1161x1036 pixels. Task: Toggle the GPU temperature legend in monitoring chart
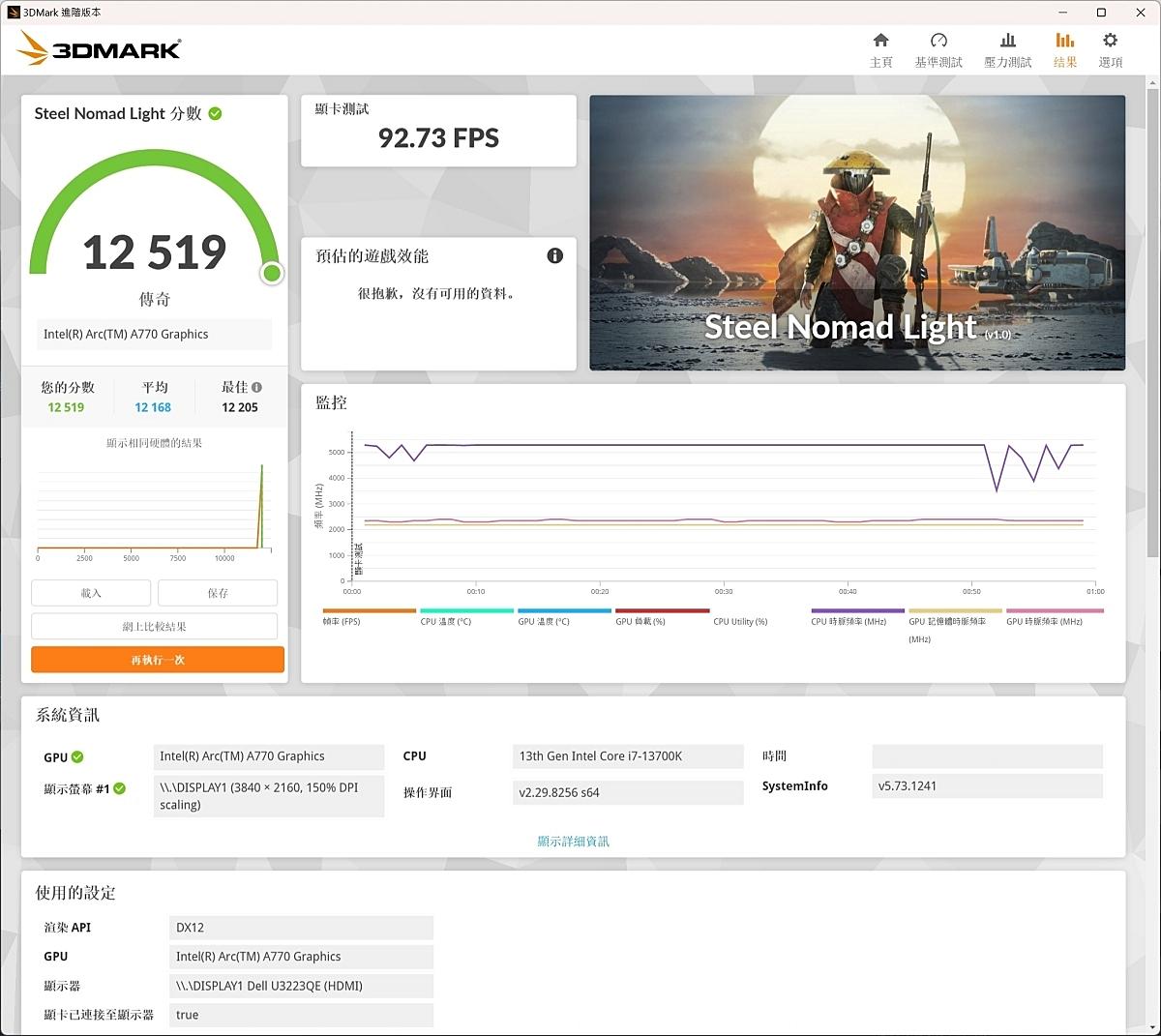[x=564, y=611]
